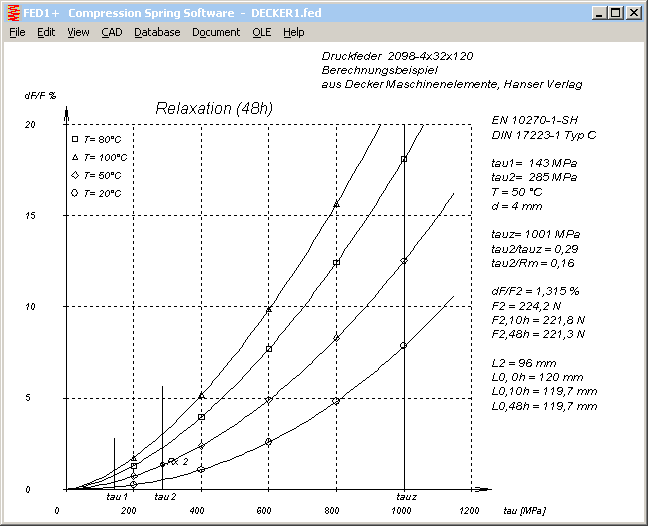The image size is (648, 526).
Task: Click the tauz label on the x-axis
Action: pos(405,496)
